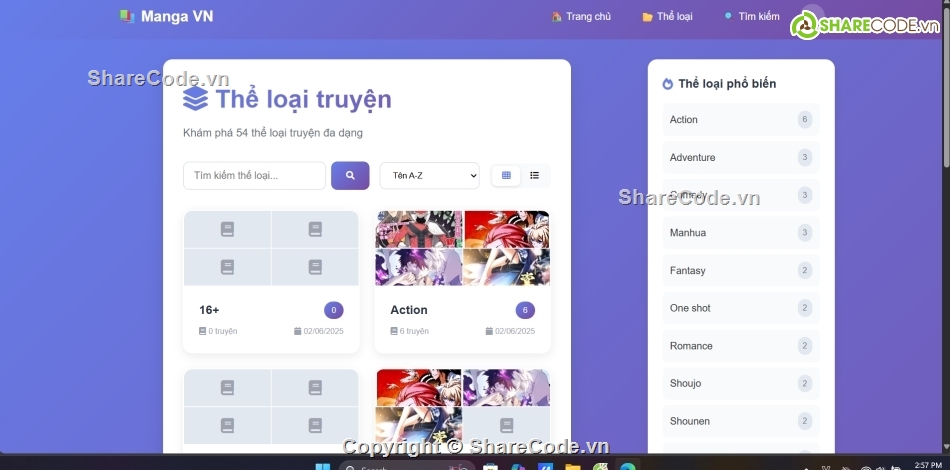Click the 02/06/2025 date on 16+ card
This screenshot has width=950, height=470.
[324, 331]
